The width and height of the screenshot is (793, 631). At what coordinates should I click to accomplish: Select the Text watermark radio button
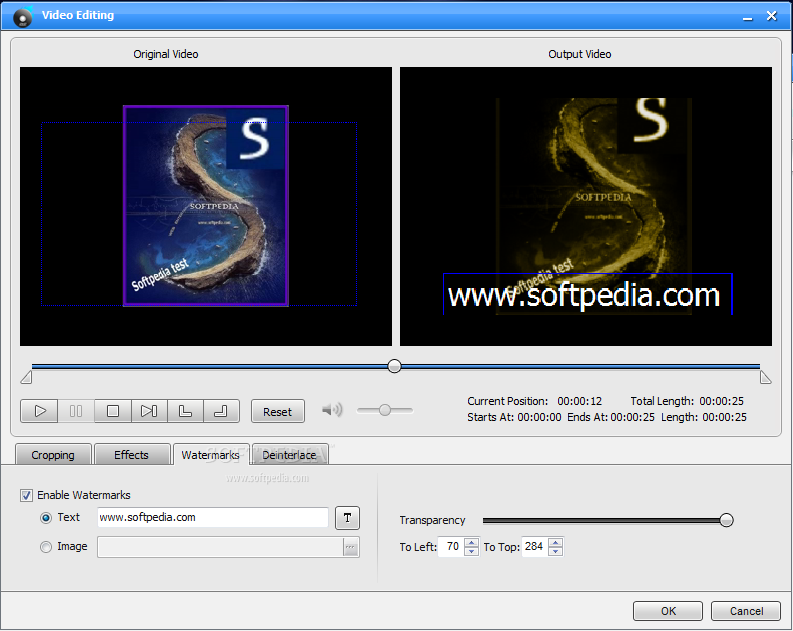click(x=46, y=518)
